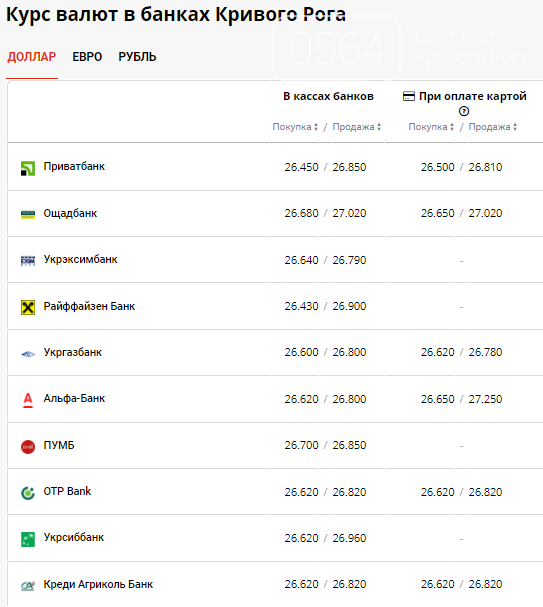
Task: Click the Альфа-Банк red A logo
Action: tap(28, 400)
